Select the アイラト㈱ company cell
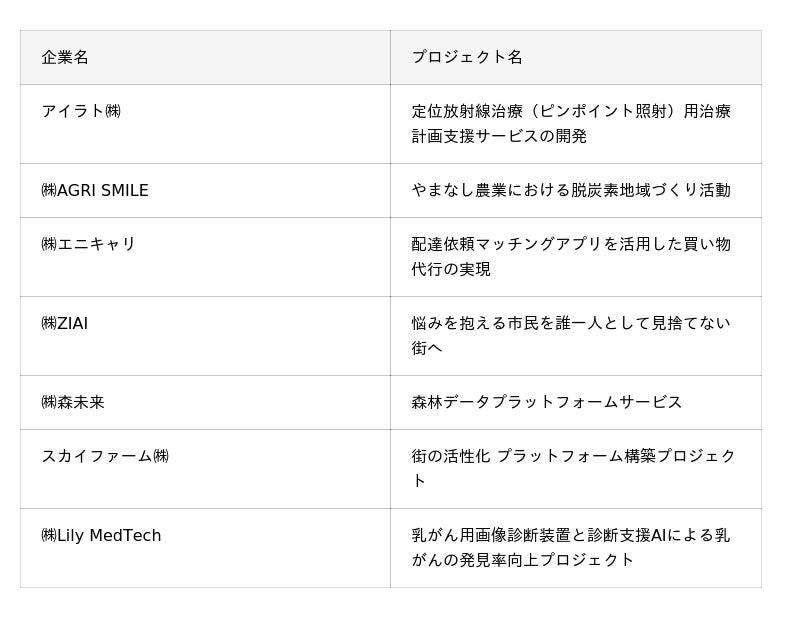The height and width of the screenshot is (618, 800). tap(81, 111)
